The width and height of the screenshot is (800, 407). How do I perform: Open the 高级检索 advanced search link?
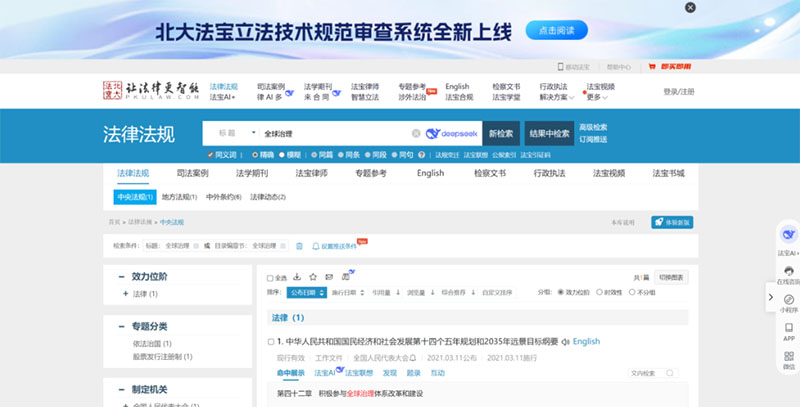pyautogui.click(x=593, y=127)
